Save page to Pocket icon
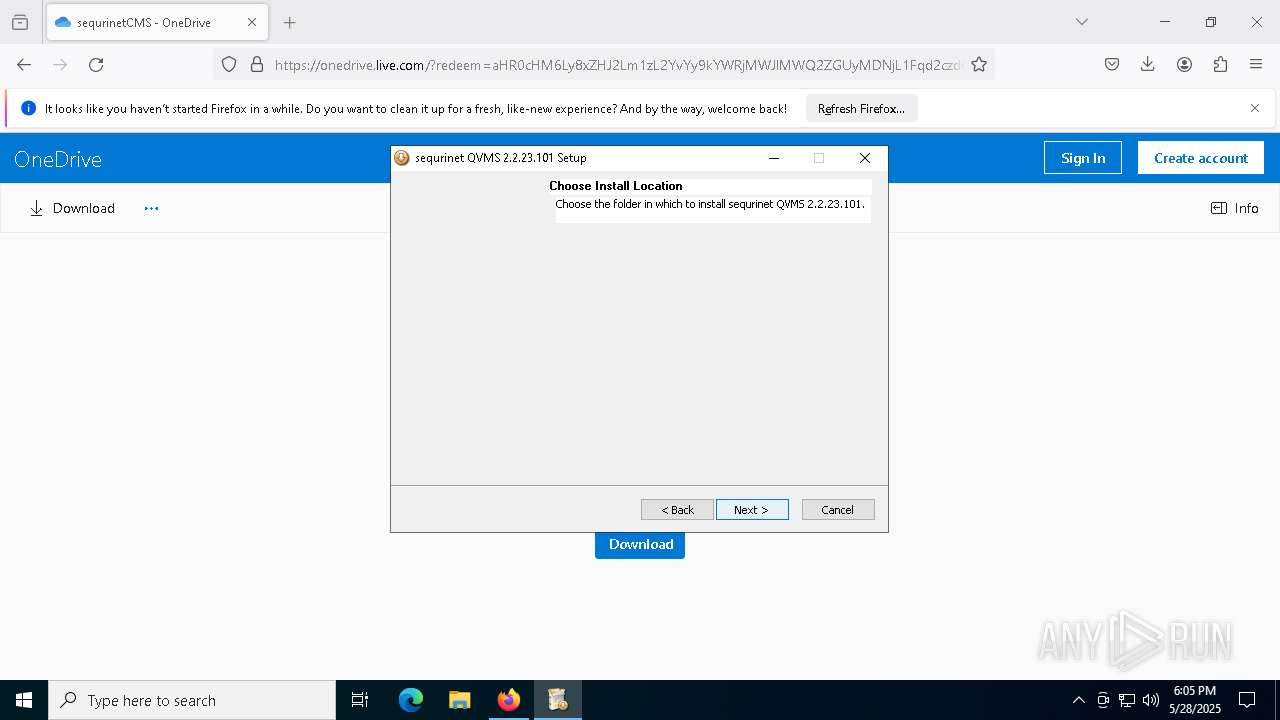 [x=1112, y=64]
